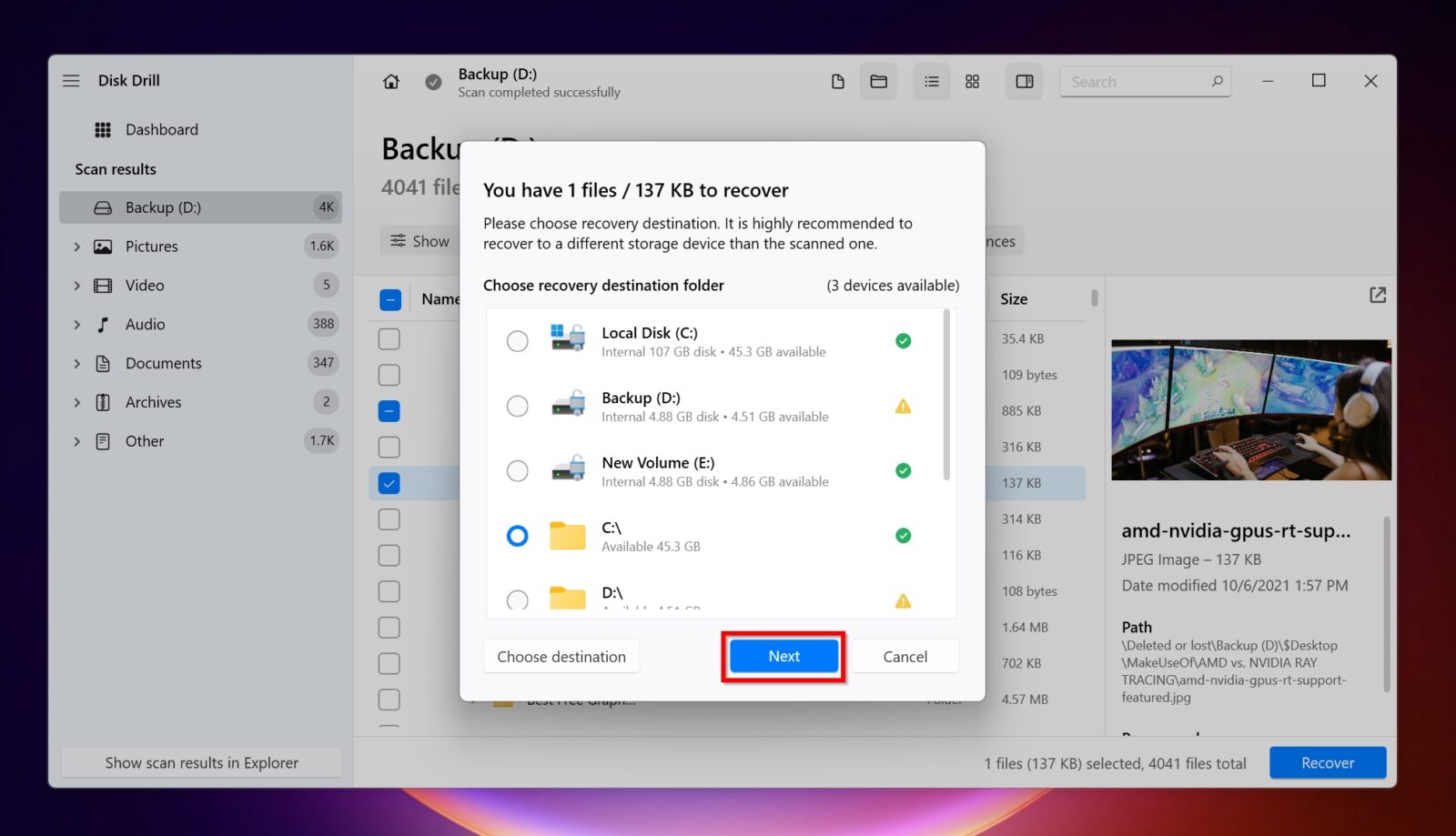Click the C:\ yellow folder icon
The height and width of the screenshot is (836, 1456).
click(x=568, y=536)
